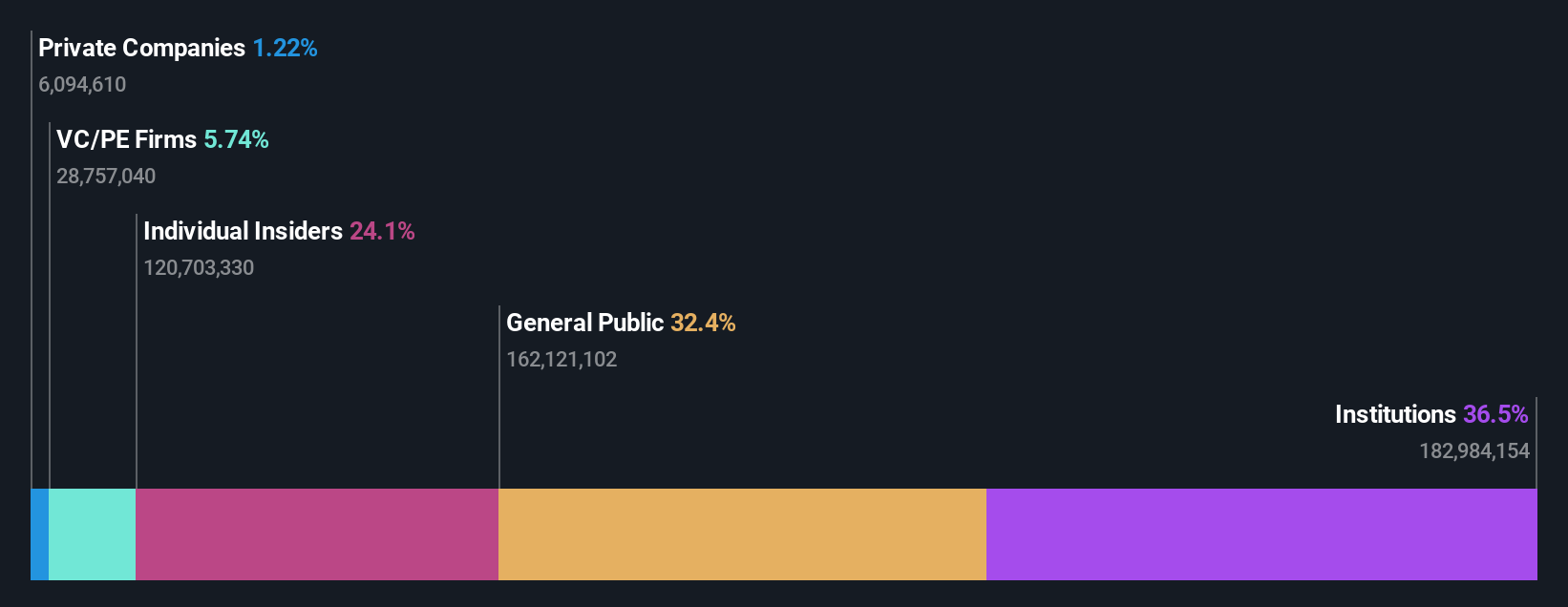Screen dimensions: 1568x607
Task: Click the 6,094,610 share count
Action: coord(82,84)
